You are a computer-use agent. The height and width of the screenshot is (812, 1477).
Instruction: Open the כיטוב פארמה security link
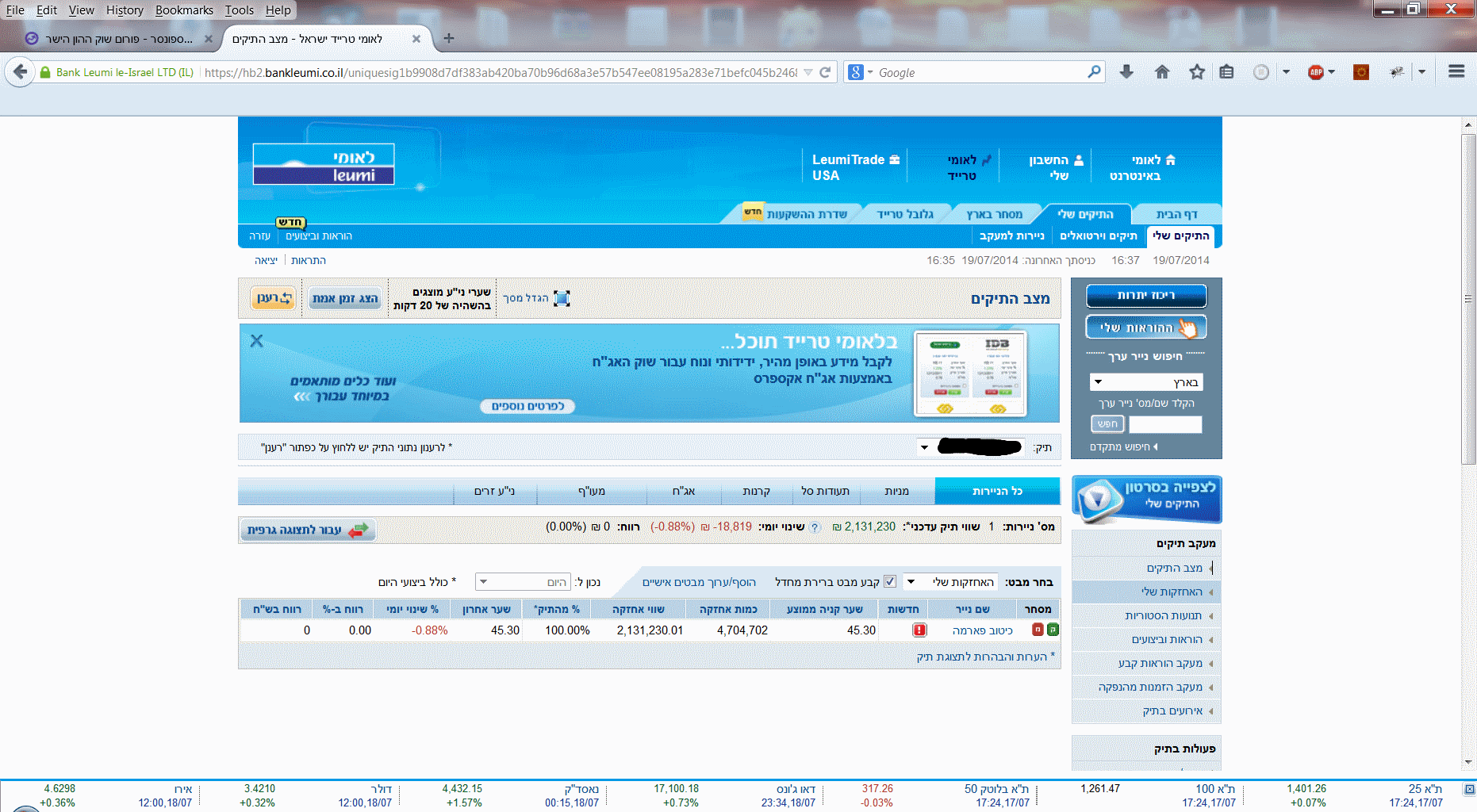point(982,630)
